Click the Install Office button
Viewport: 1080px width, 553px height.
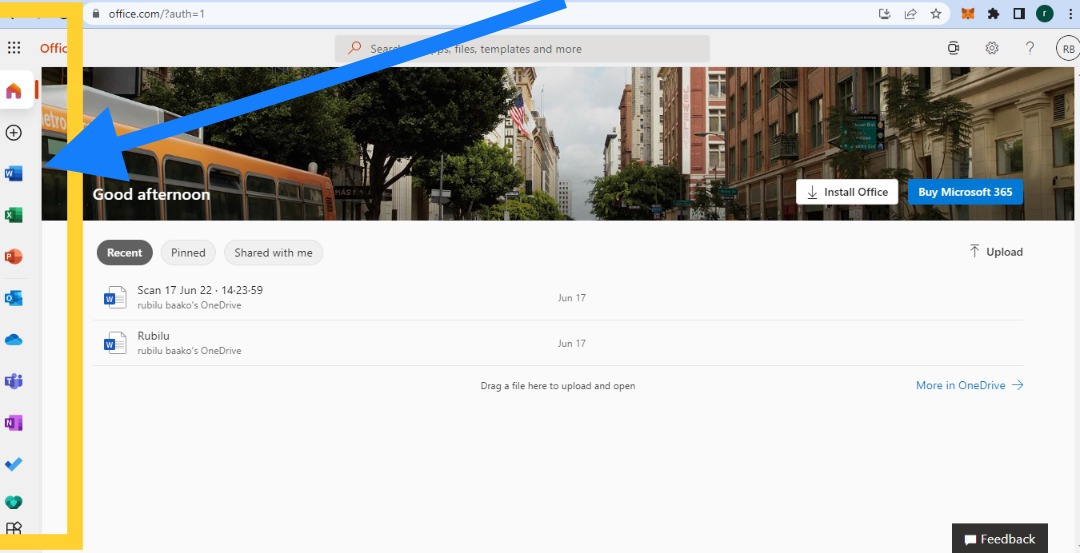tap(847, 192)
